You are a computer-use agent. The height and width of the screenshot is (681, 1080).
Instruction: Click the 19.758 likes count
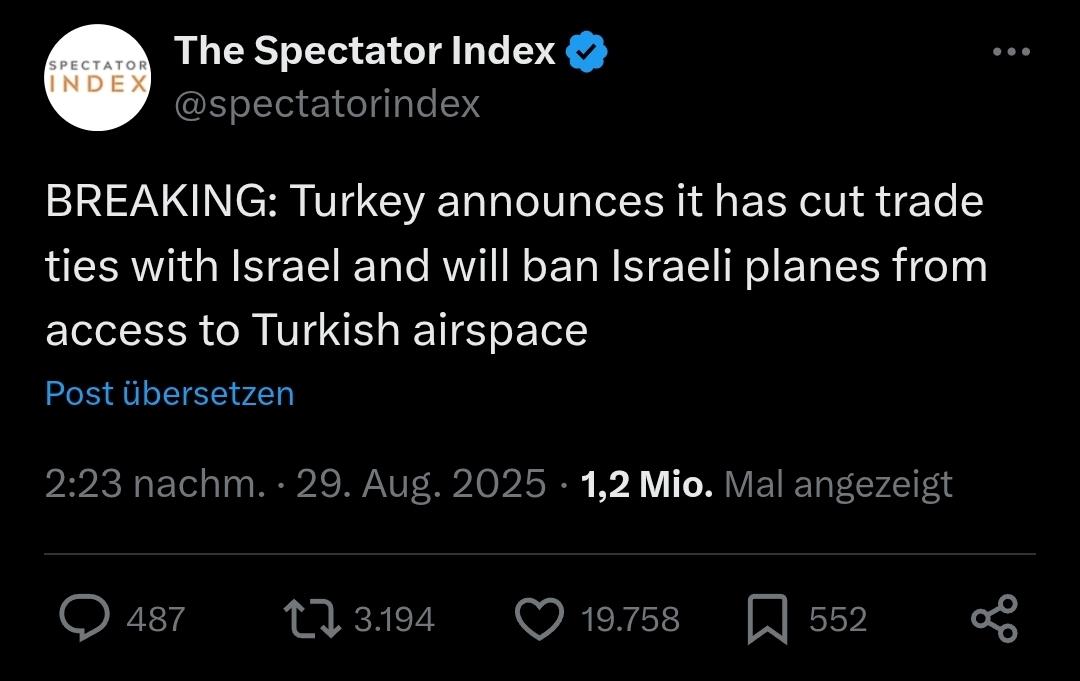click(x=630, y=620)
